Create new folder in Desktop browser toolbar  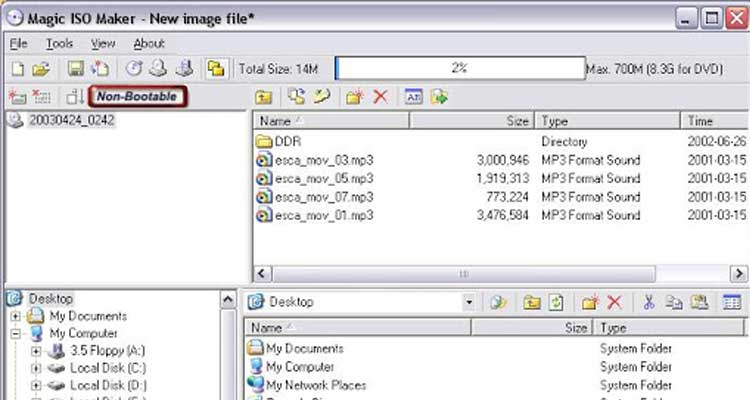[x=590, y=302]
